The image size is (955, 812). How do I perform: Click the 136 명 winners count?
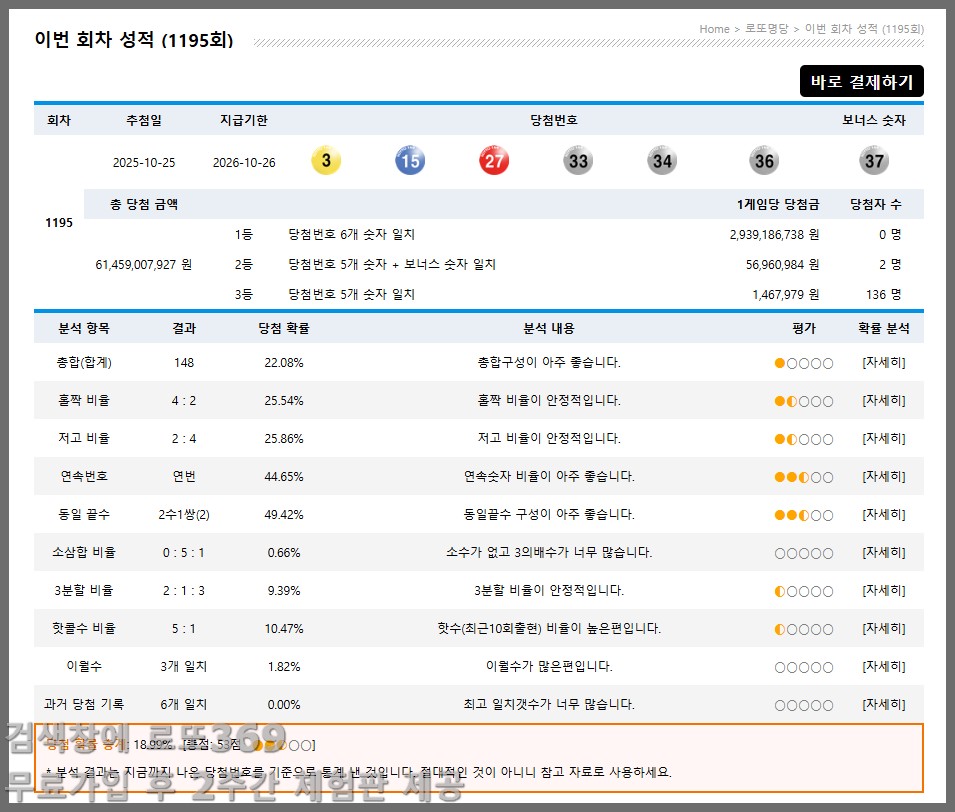click(x=883, y=295)
